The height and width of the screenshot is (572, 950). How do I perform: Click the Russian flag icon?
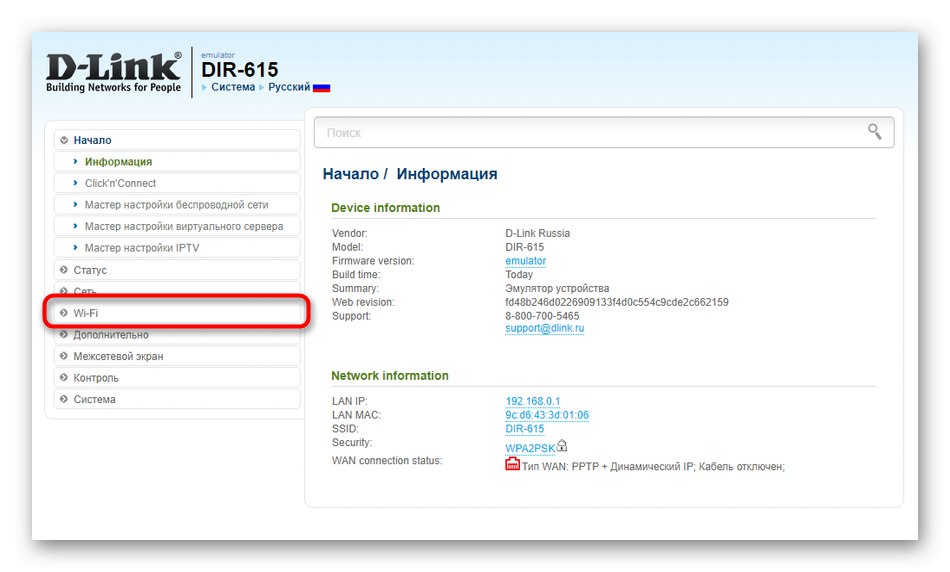(x=321, y=88)
